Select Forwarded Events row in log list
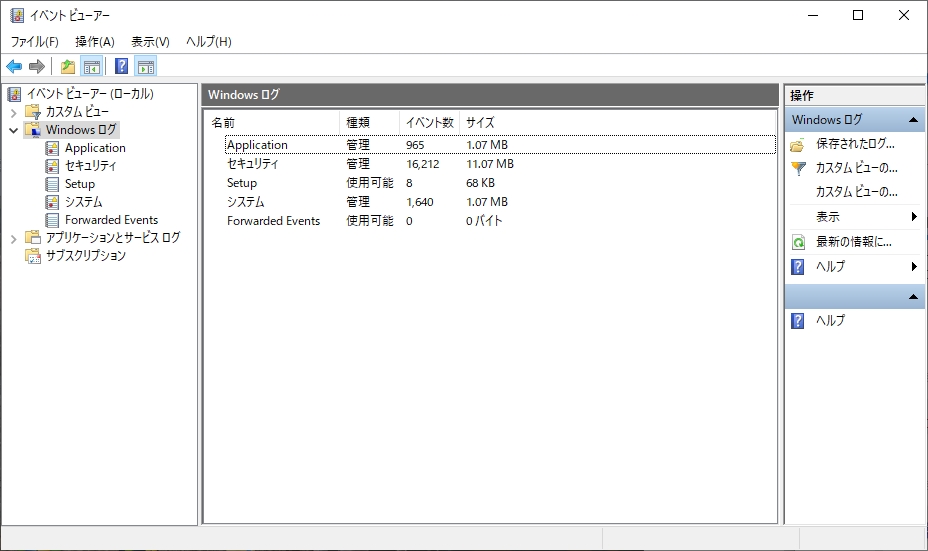The width and height of the screenshot is (928, 551). tap(500, 221)
